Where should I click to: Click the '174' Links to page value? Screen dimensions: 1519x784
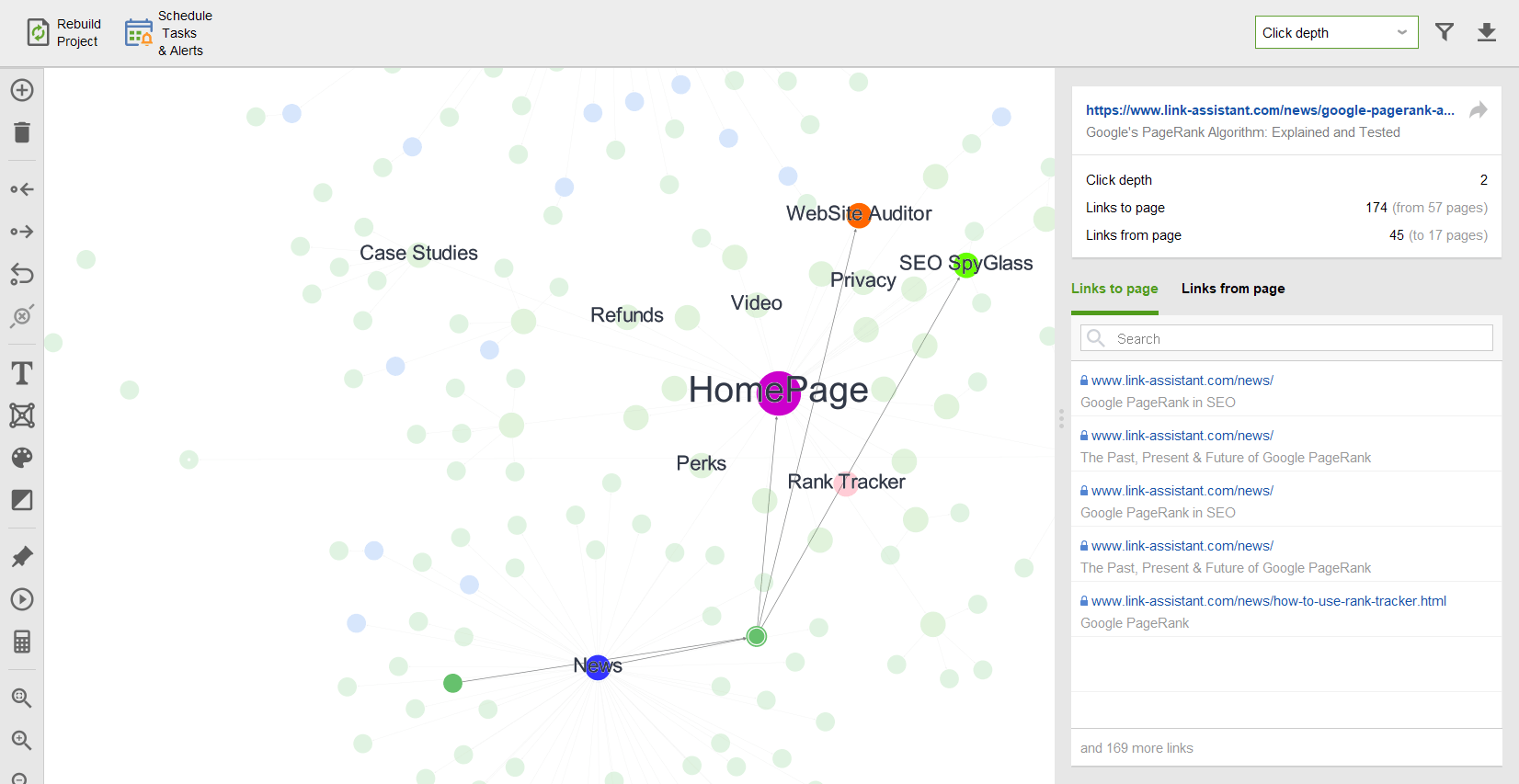pyautogui.click(x=1376, y=208)
